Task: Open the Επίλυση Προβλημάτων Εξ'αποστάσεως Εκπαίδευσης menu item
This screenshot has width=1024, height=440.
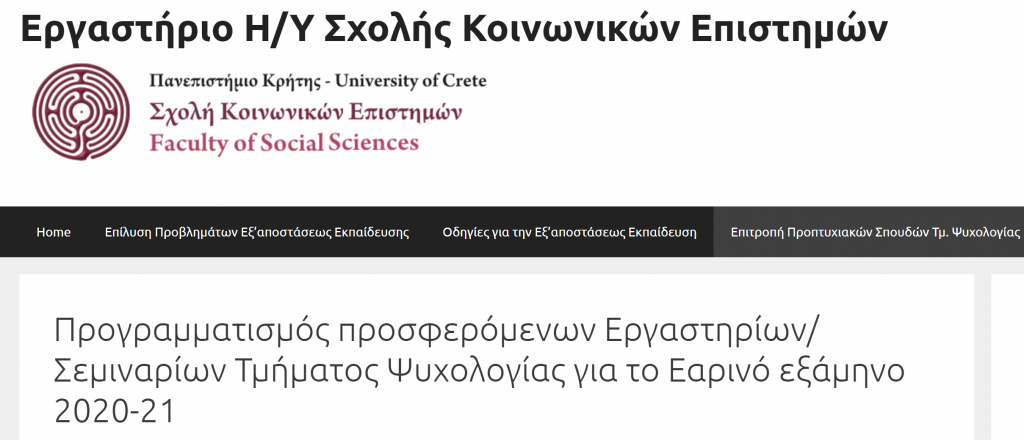Action: pos(257,232)
